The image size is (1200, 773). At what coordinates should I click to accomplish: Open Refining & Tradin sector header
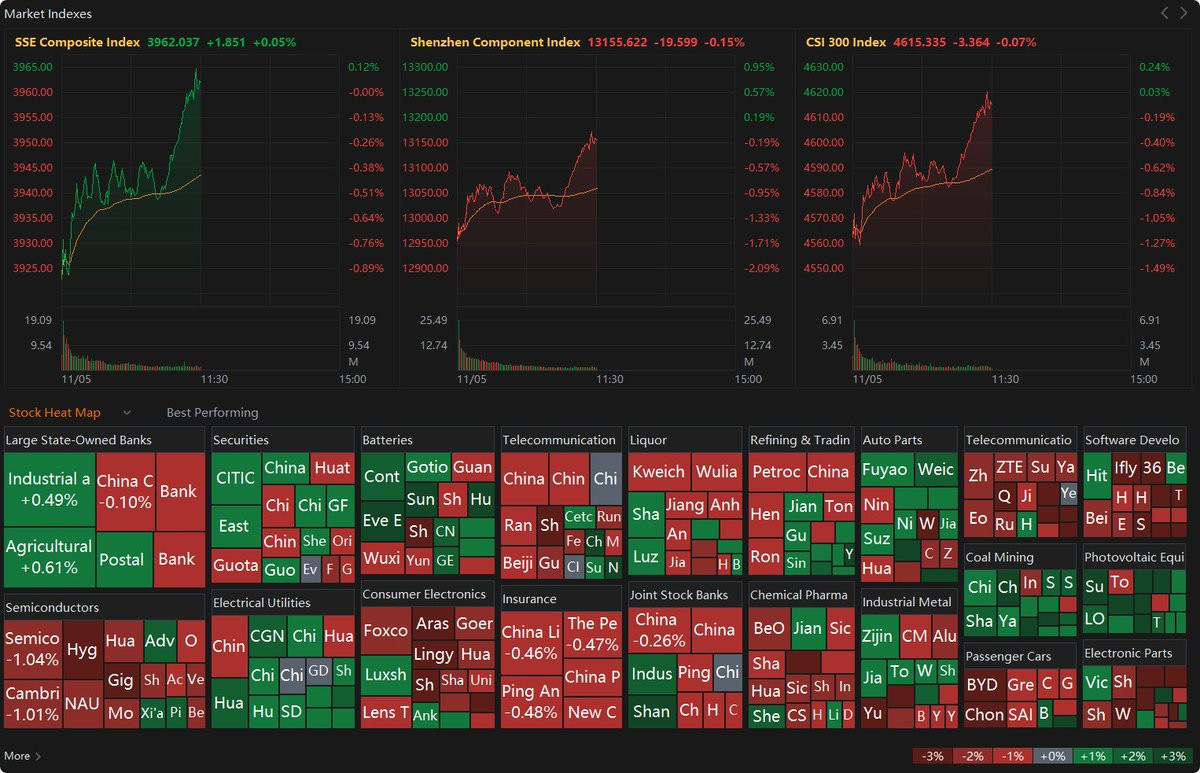coord(800,439)
